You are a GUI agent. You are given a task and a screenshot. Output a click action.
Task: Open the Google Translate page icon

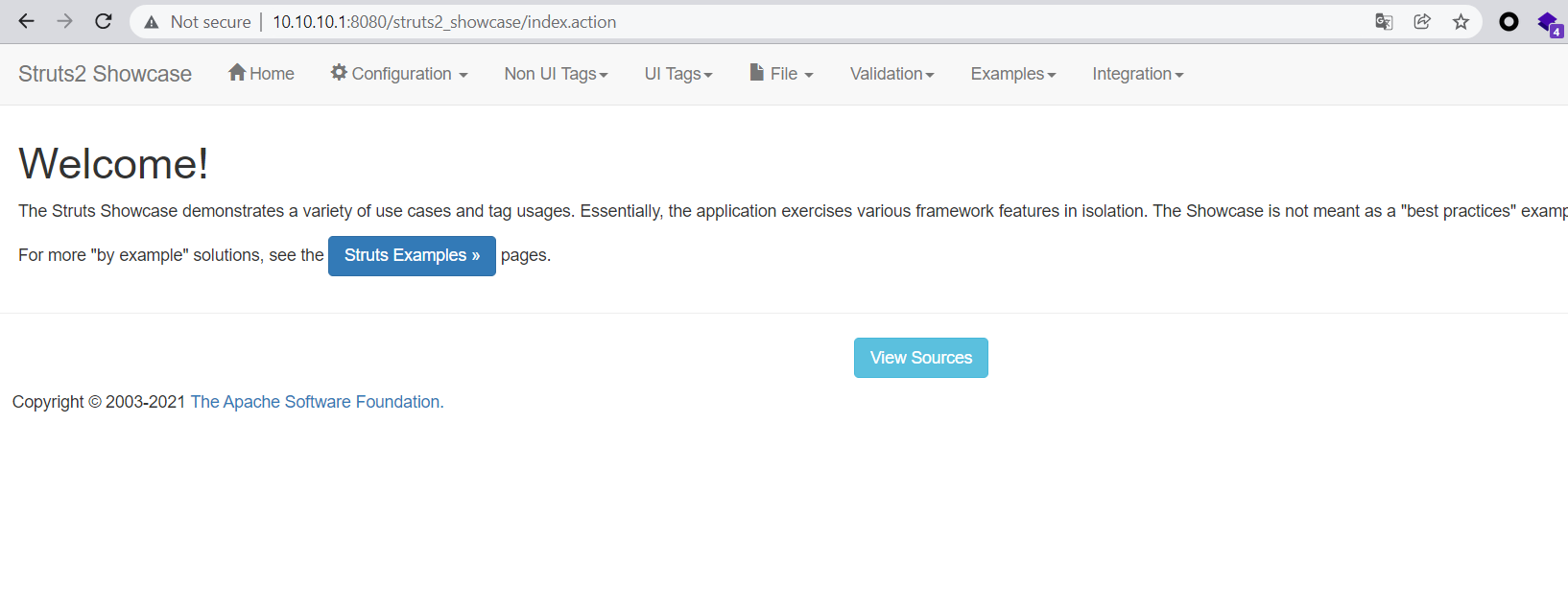tap(1384, 22)
